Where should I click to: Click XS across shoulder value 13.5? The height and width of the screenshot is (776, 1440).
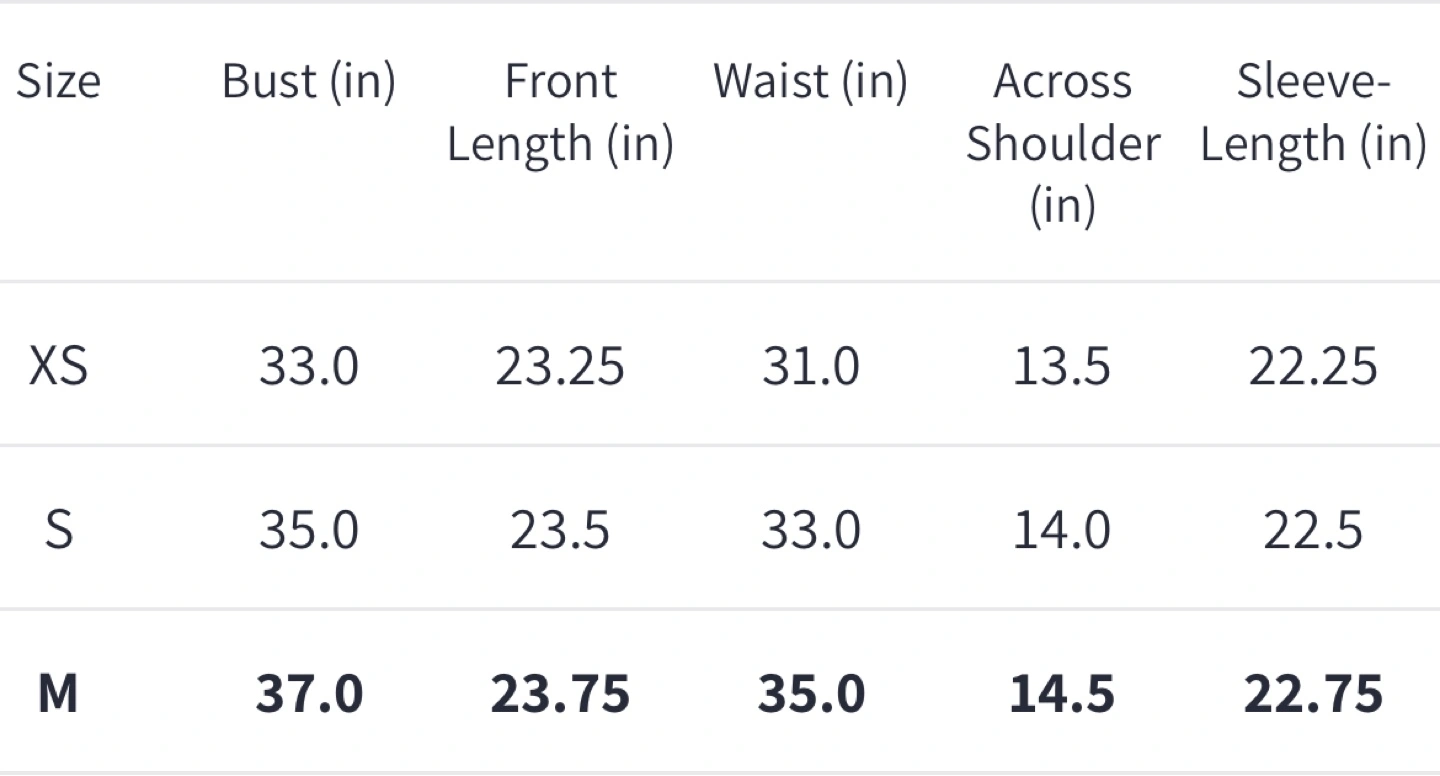pos(1062,366)
